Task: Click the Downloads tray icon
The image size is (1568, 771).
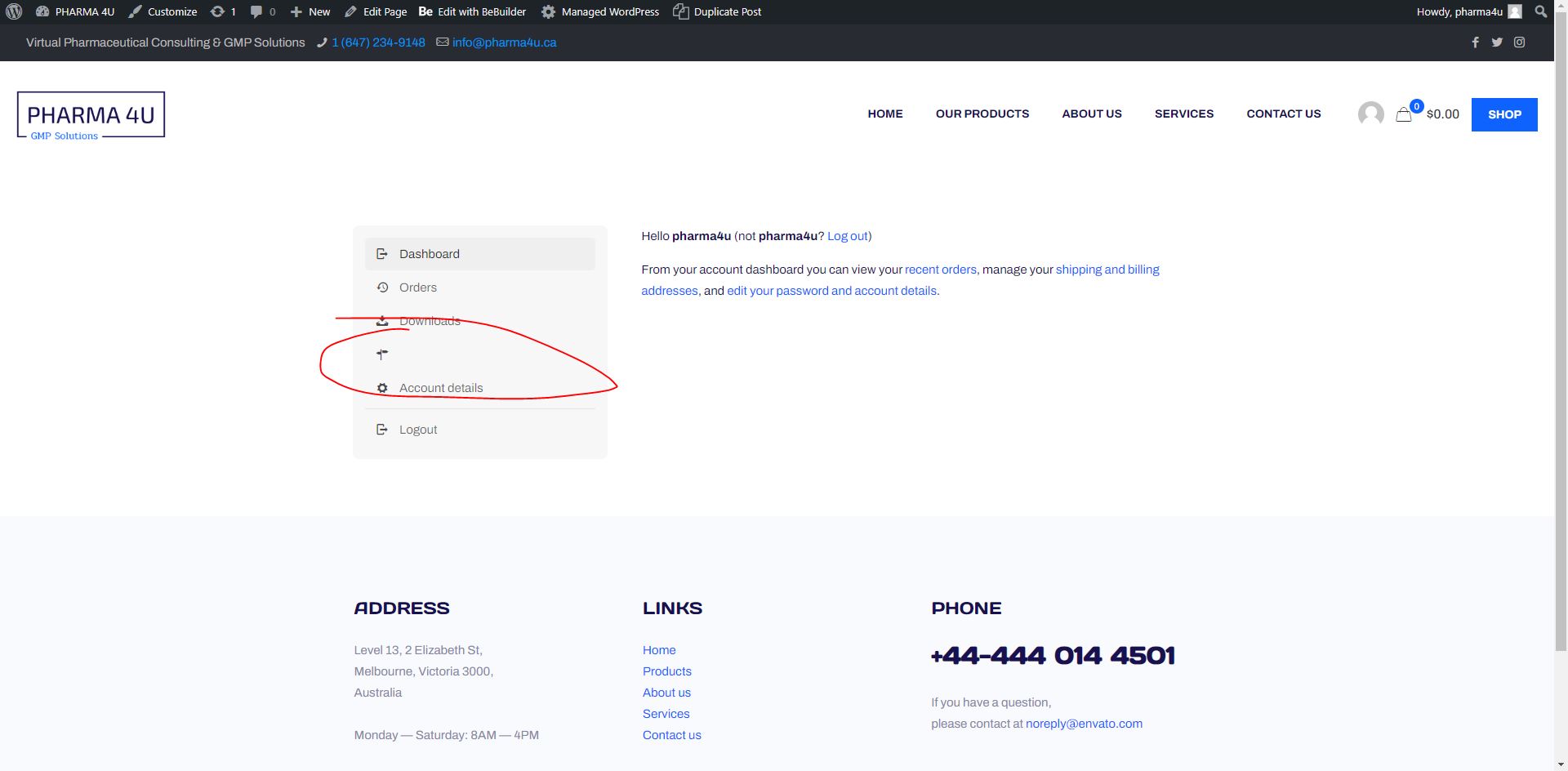Action: coord(381,321)
